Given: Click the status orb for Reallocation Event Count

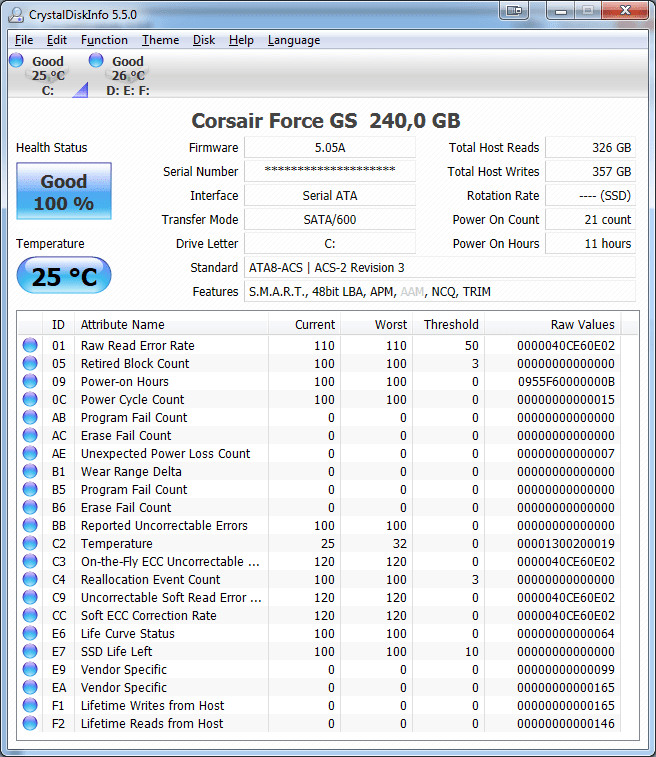Looking at the screenshot, I should [30, 579].
